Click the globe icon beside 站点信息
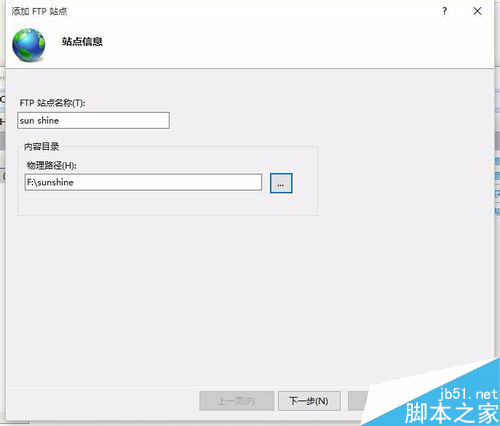The width and height of the screenshot is (500, 426). click(29, 45)
